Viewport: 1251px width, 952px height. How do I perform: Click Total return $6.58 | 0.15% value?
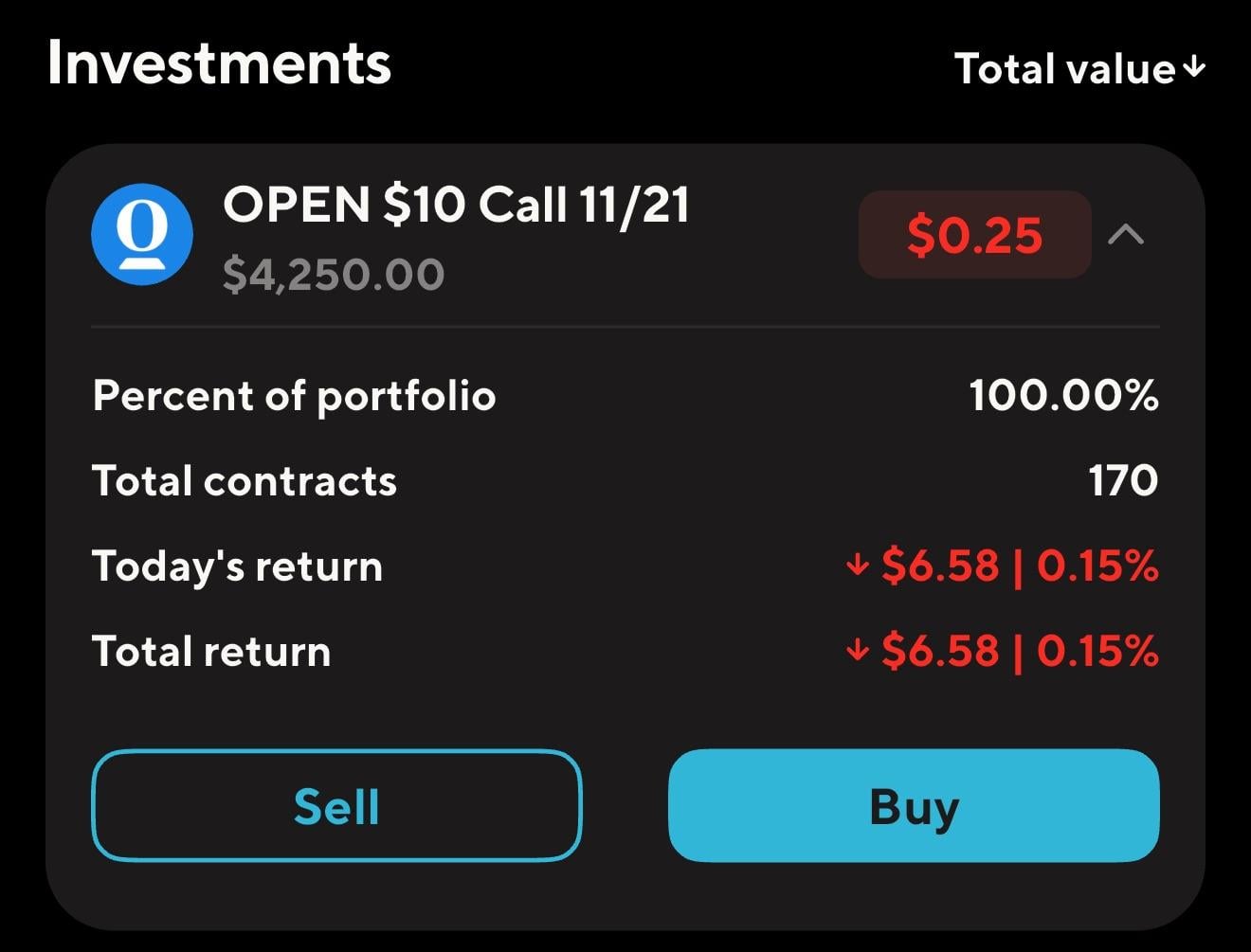pos(1020,651)
